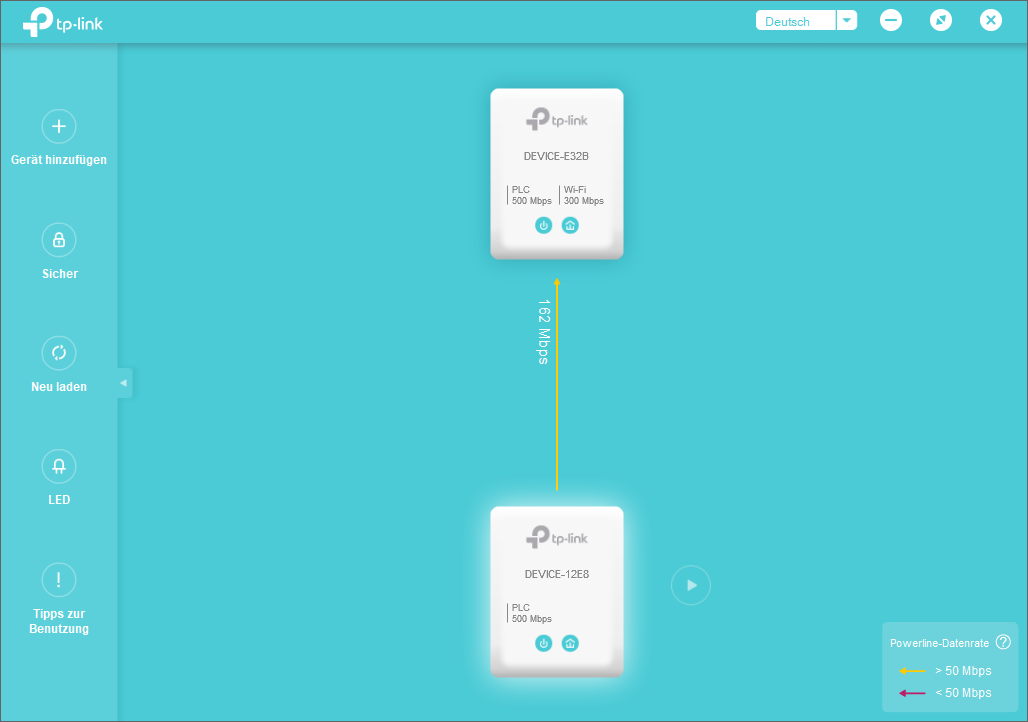Open the Sicher lock icon
Viewport: 1028px width, 722px height.
pos(59,240)
